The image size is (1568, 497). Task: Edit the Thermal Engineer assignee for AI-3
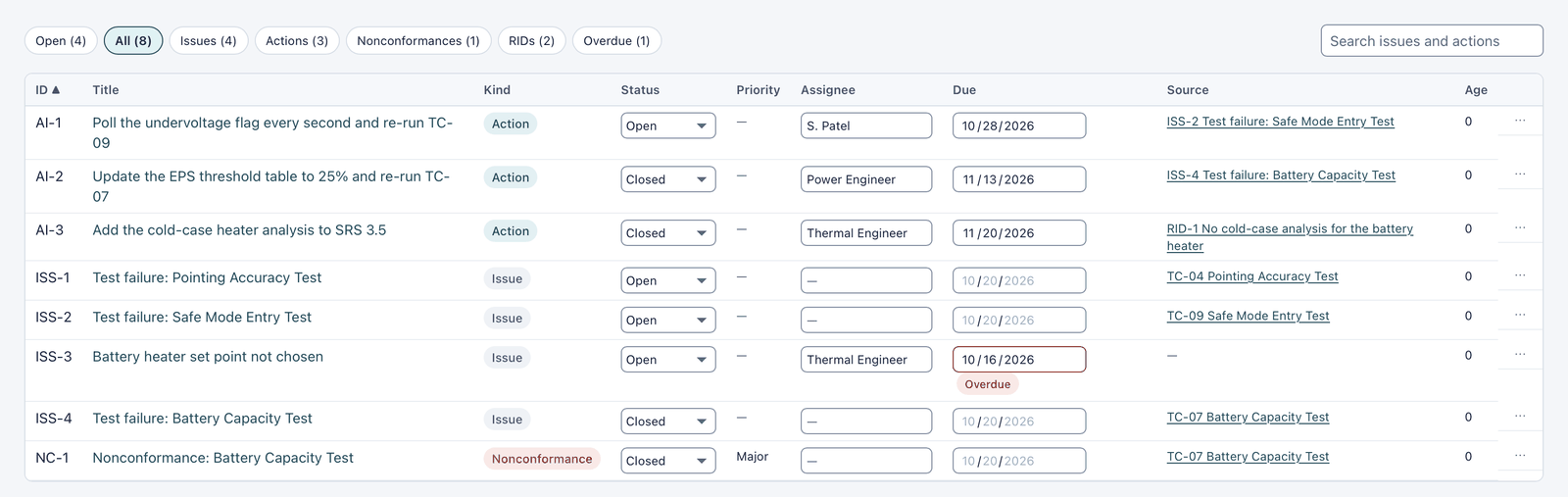tap(866, 233)
